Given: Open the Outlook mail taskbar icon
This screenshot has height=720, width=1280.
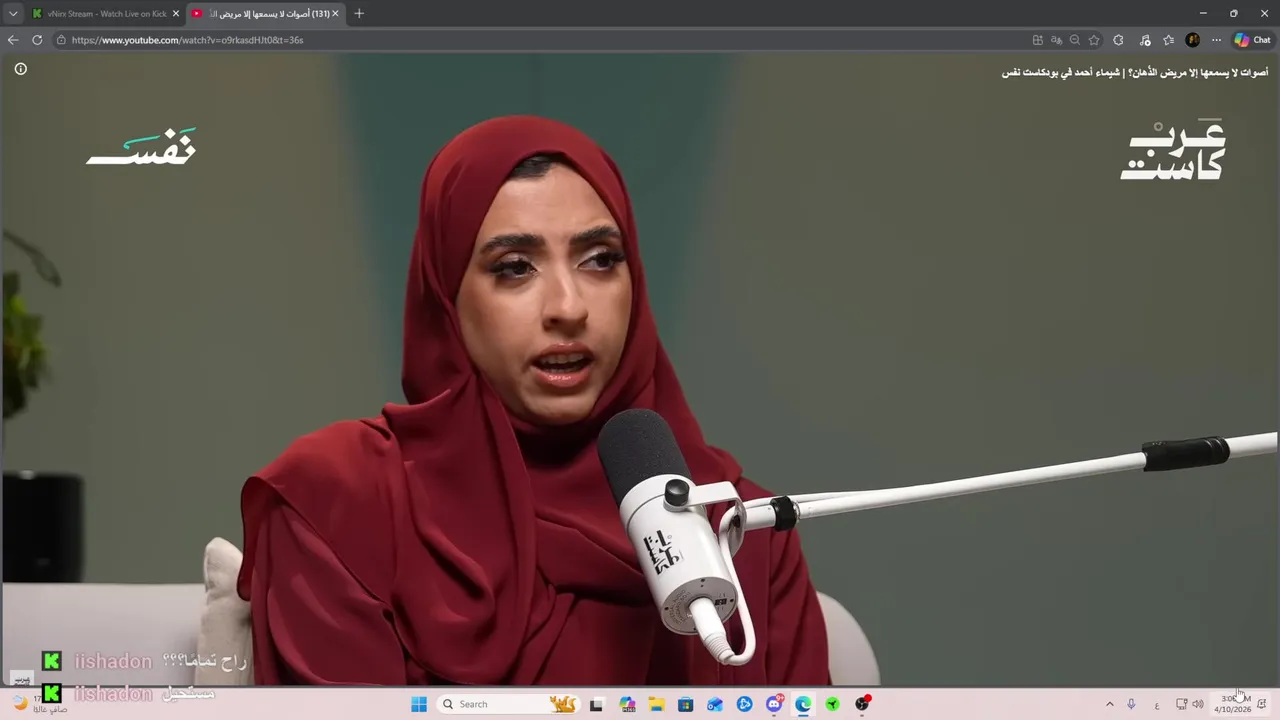Looking at the screenshot, I should pyautogui.click(x=715, y=704).
